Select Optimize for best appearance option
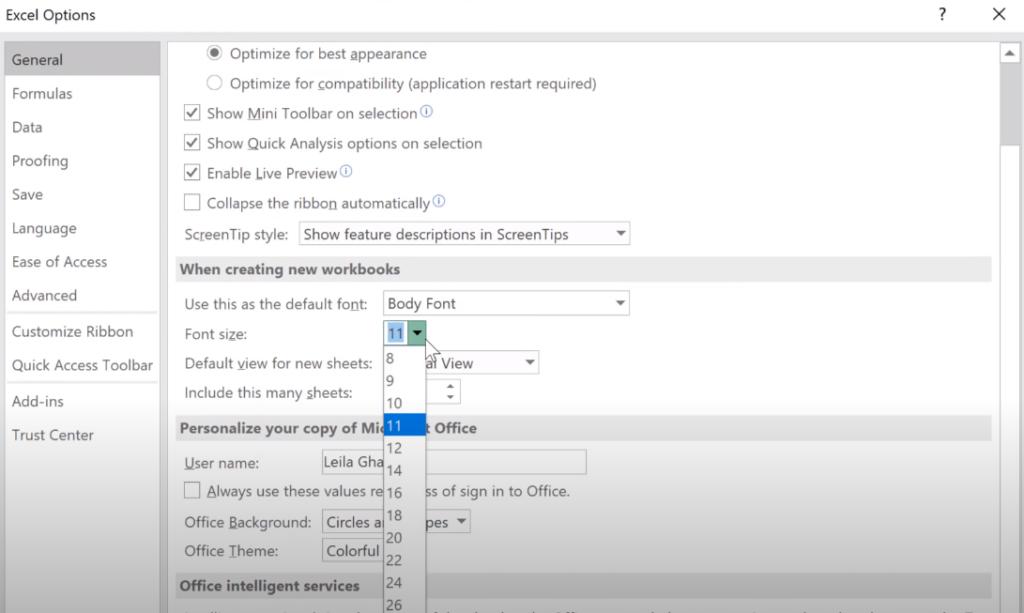1024x613 pixels. pos(214,53)
